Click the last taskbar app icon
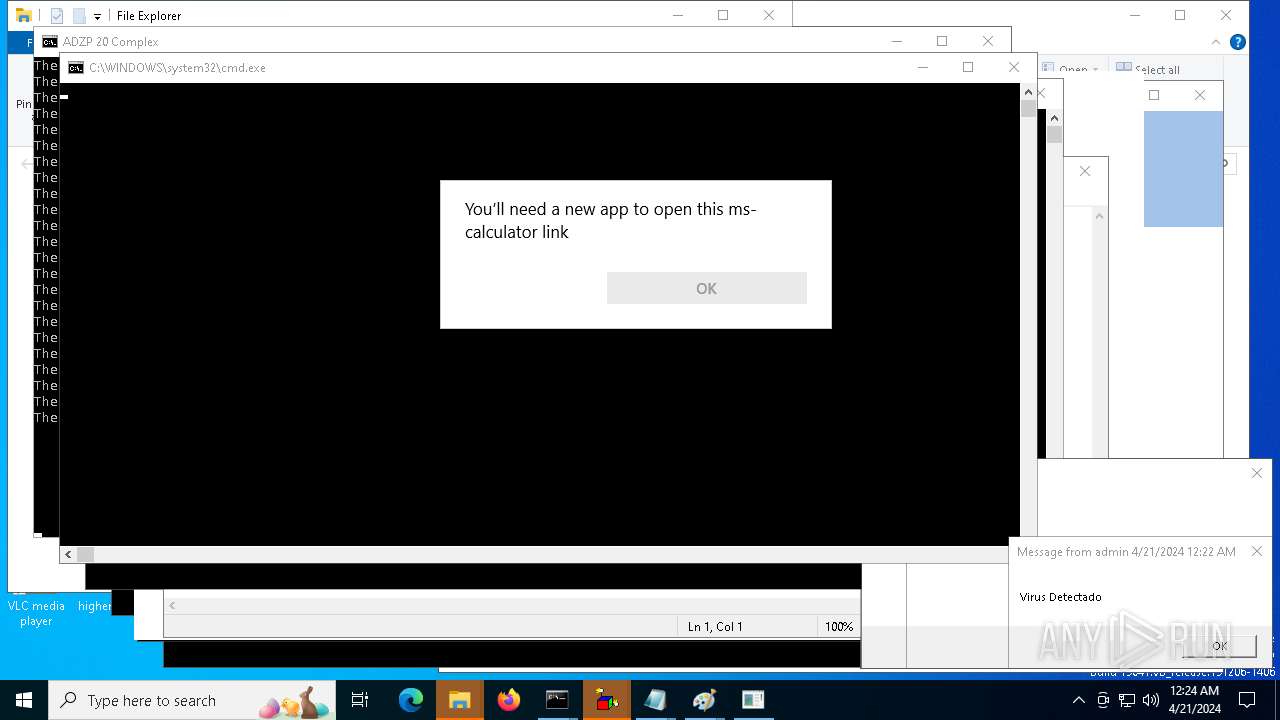1280x720 pixels. click(753, 700)
